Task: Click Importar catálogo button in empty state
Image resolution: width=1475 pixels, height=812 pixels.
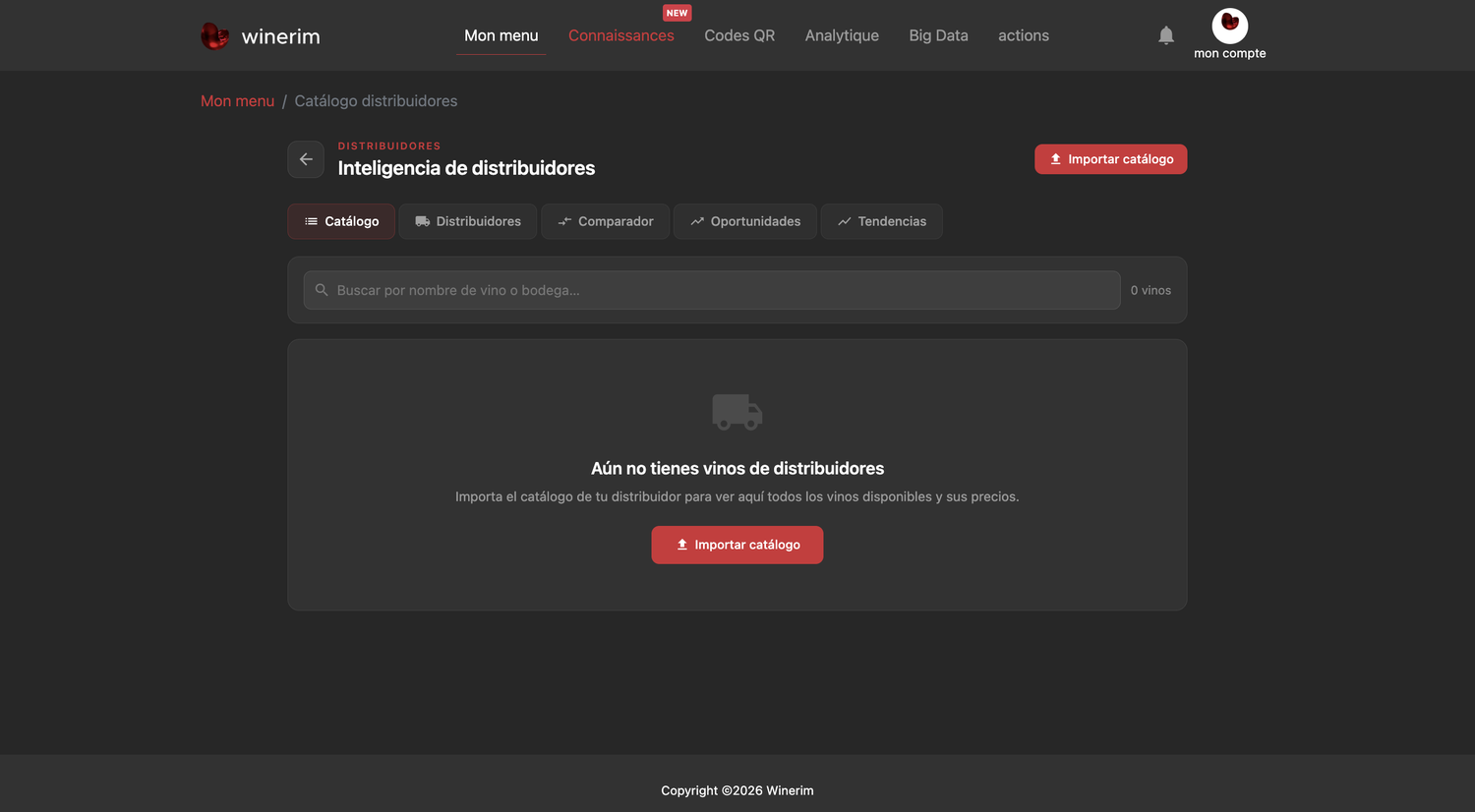Action: [737, 545]
